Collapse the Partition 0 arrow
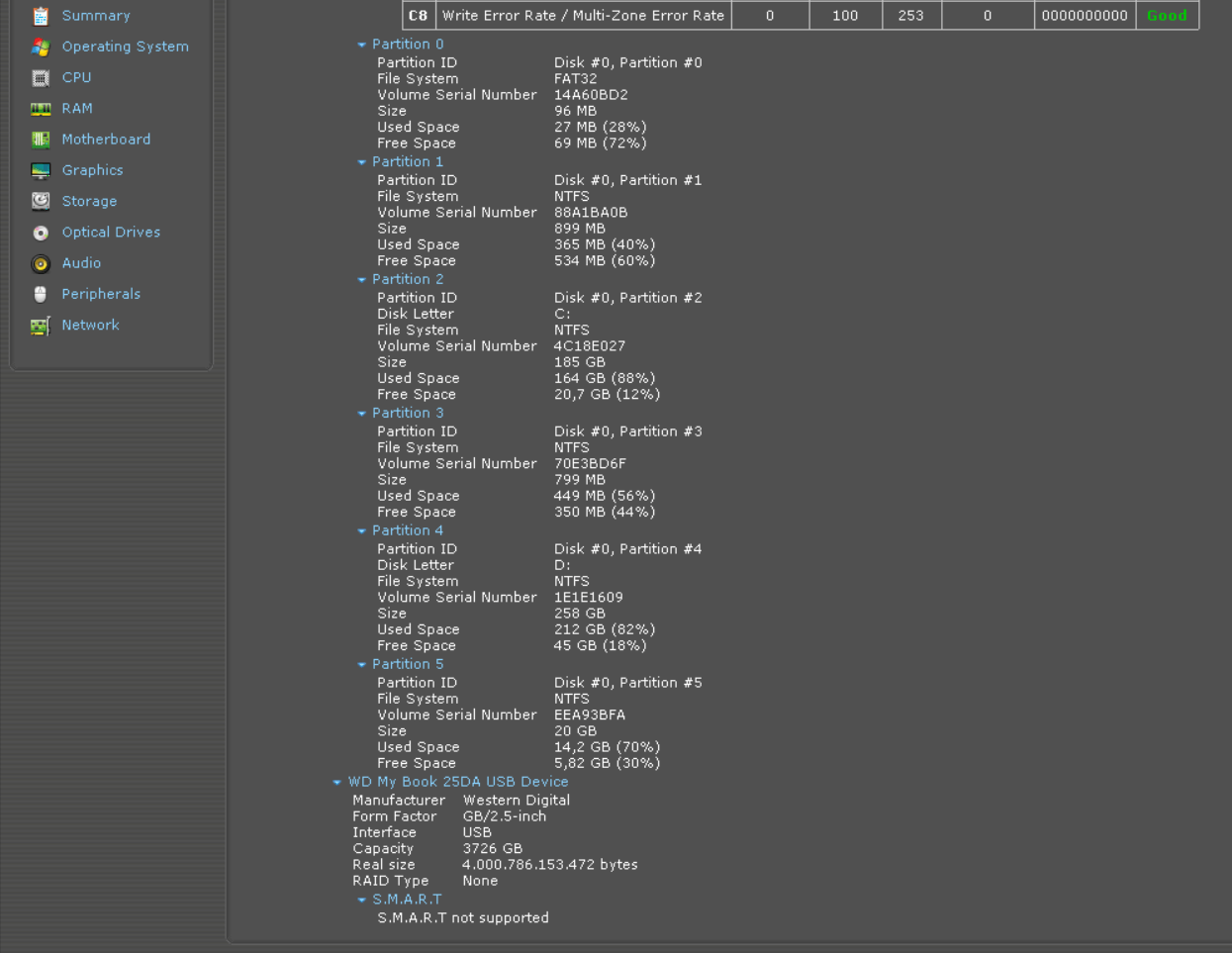This screenshot has width=1232, height=953. tap(361, 45)
